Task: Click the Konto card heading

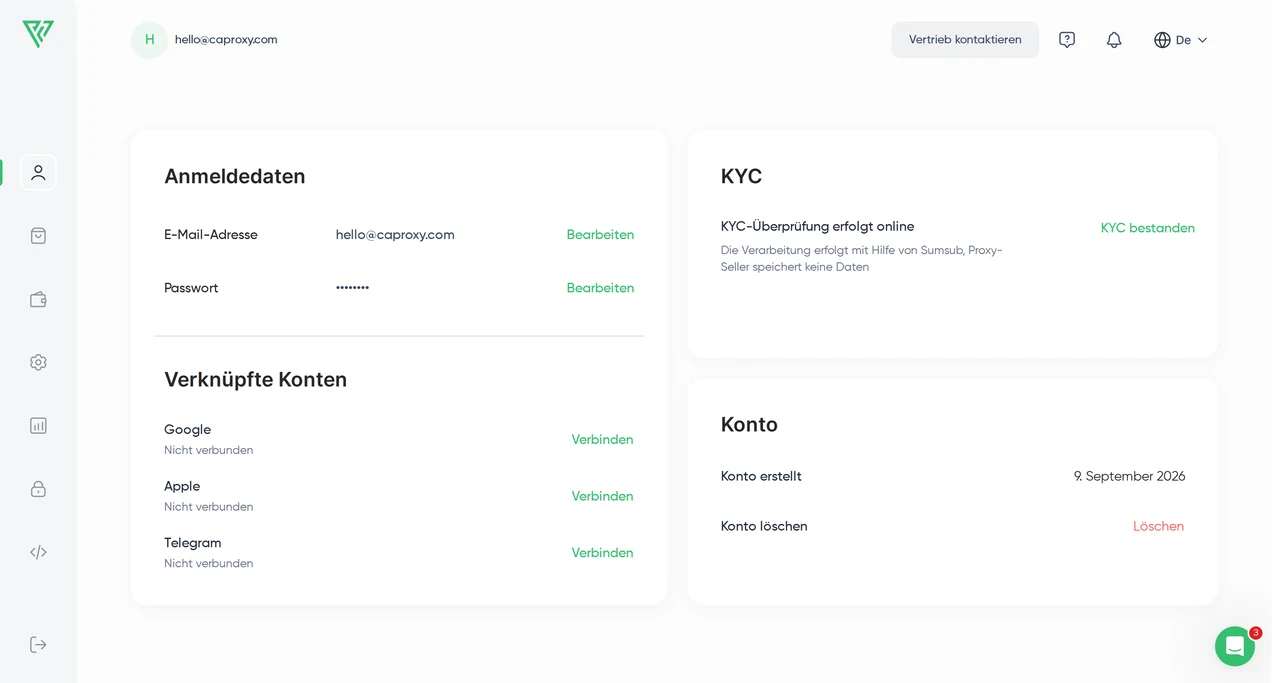Action: [749, 424]
